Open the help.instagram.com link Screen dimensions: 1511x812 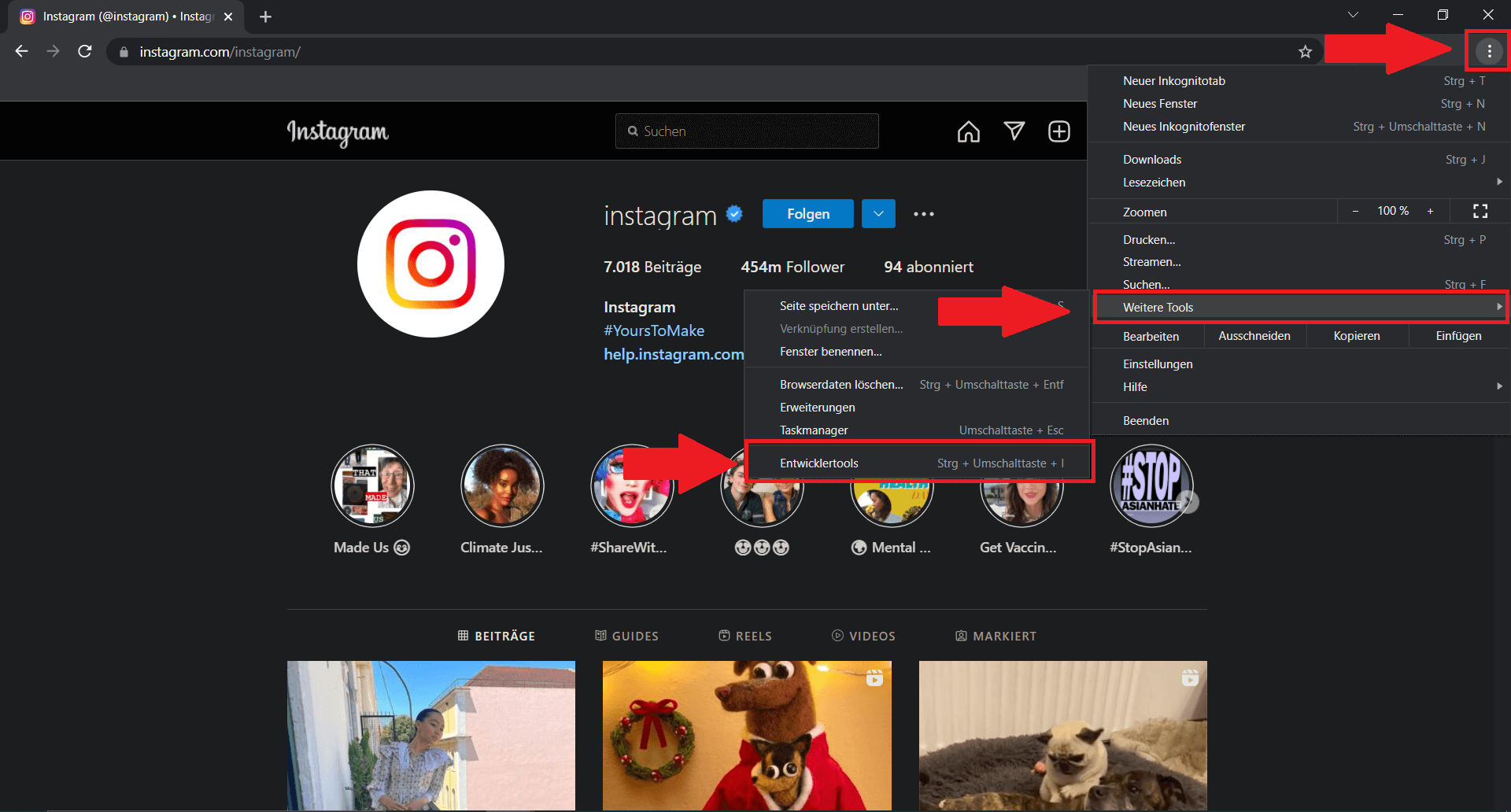[x=673, y=355]
